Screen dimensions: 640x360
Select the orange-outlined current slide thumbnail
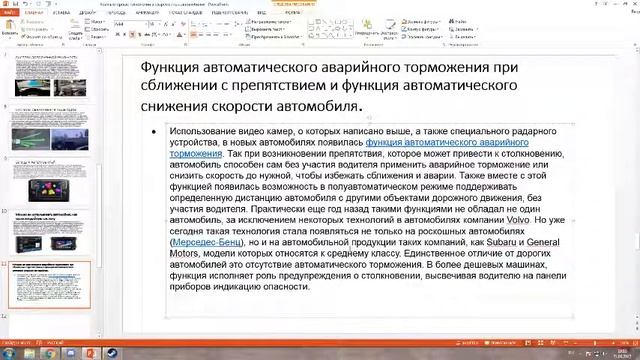(x=49, y=284)
